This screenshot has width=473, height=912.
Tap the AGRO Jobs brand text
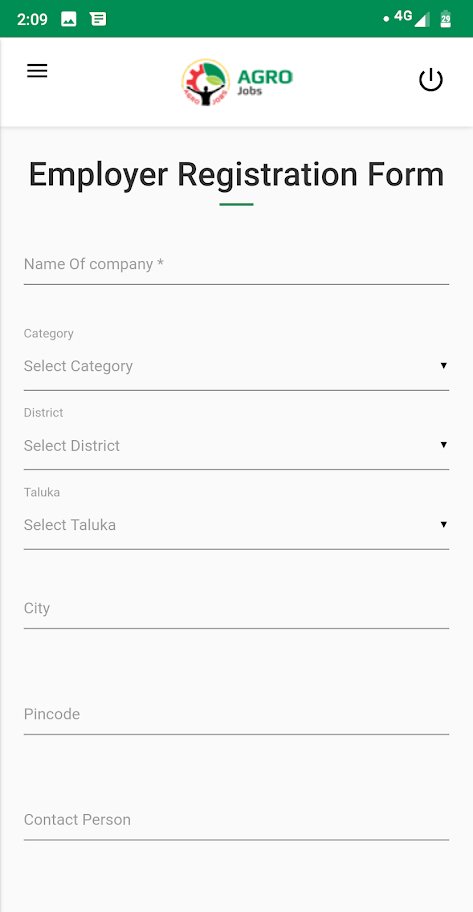click(x=265, y=82)
